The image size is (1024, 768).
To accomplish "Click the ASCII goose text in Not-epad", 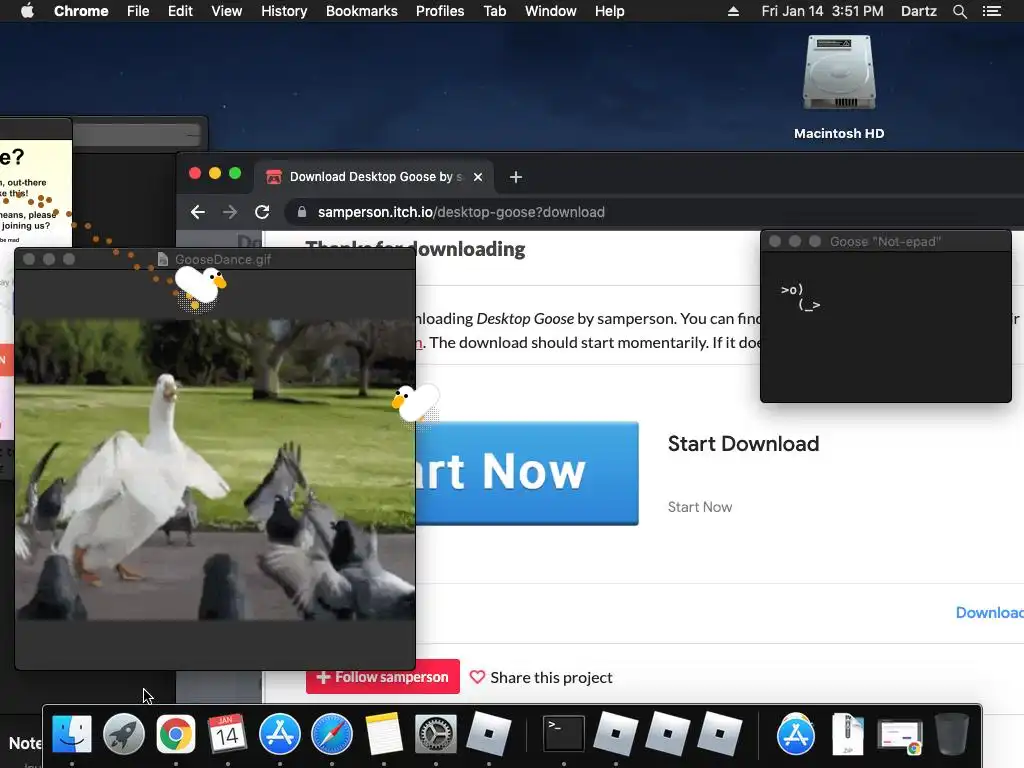I will tap(800, 297).
